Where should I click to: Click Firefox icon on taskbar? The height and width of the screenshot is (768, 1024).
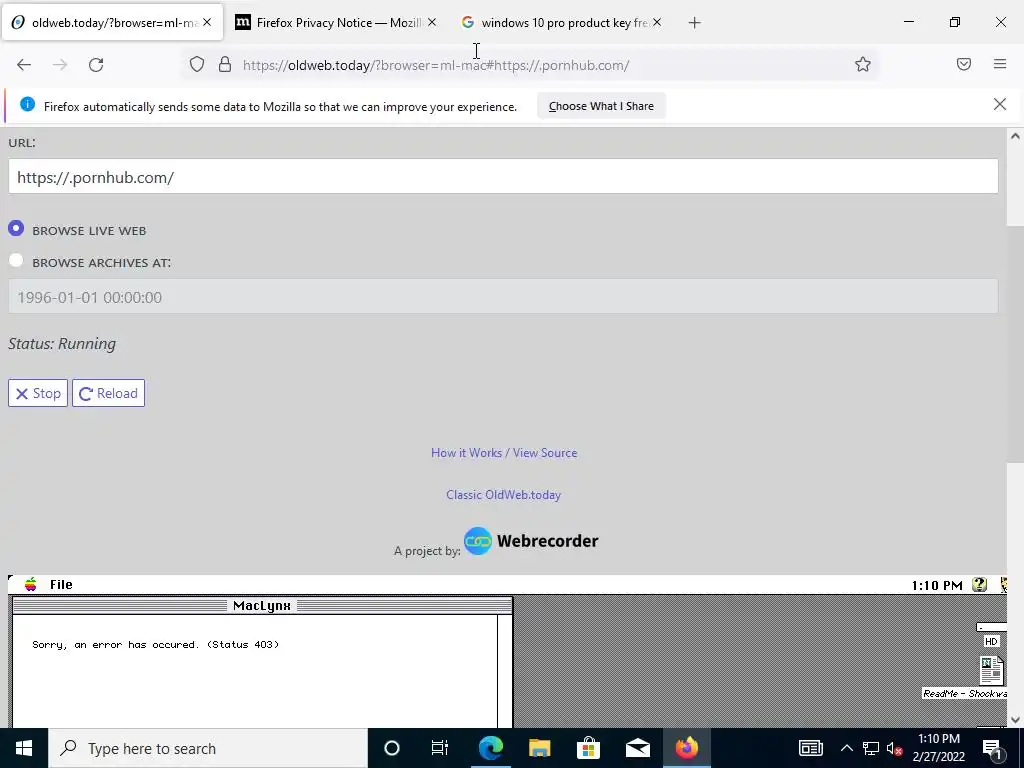686,748
